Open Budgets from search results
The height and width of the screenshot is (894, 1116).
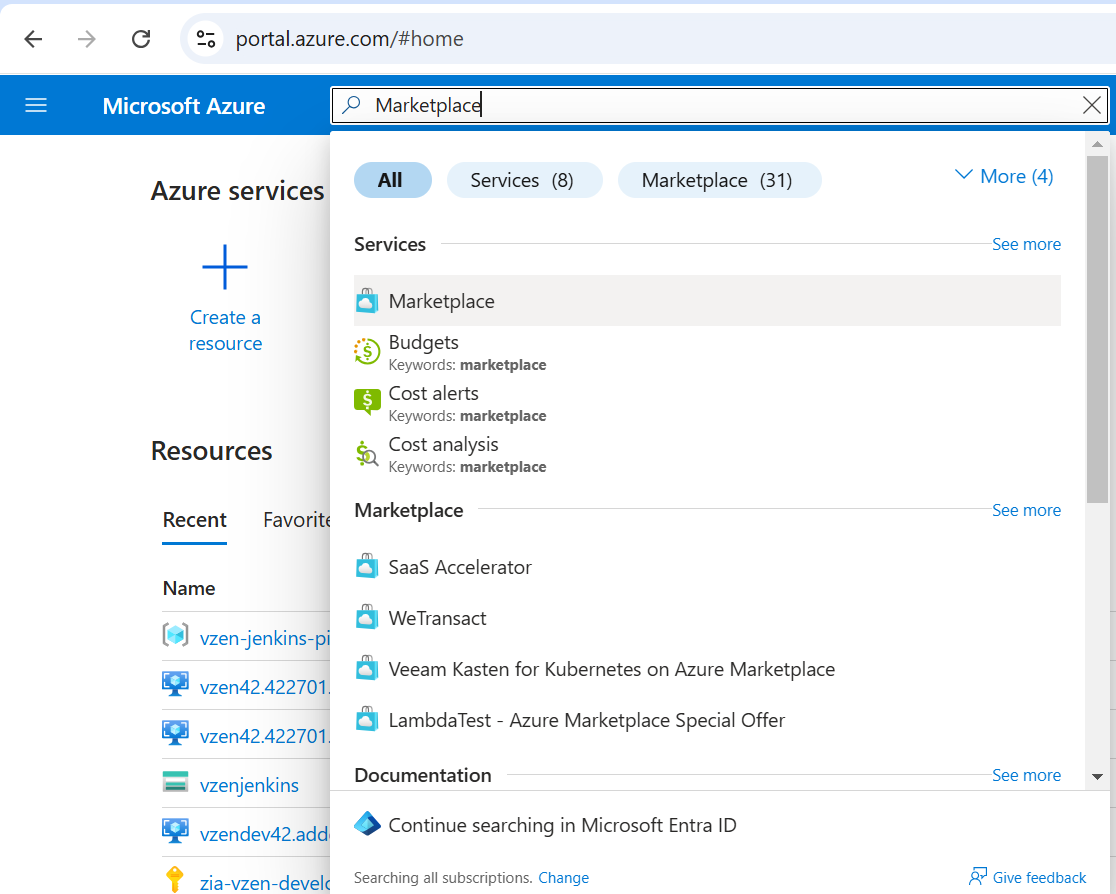423,342
